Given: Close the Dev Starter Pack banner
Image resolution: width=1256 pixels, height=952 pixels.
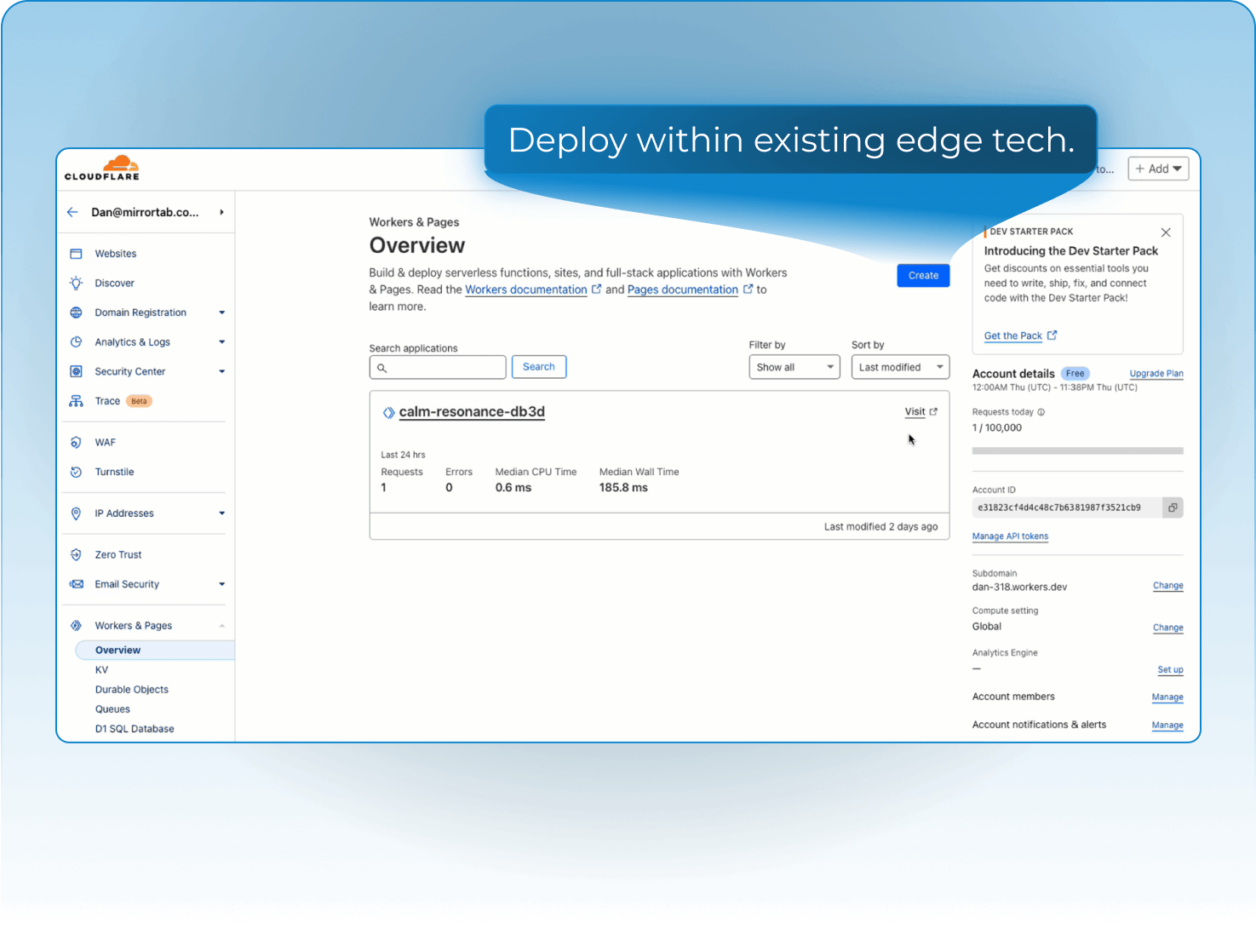Looking at the screenshot, I should pos(1166,232).
